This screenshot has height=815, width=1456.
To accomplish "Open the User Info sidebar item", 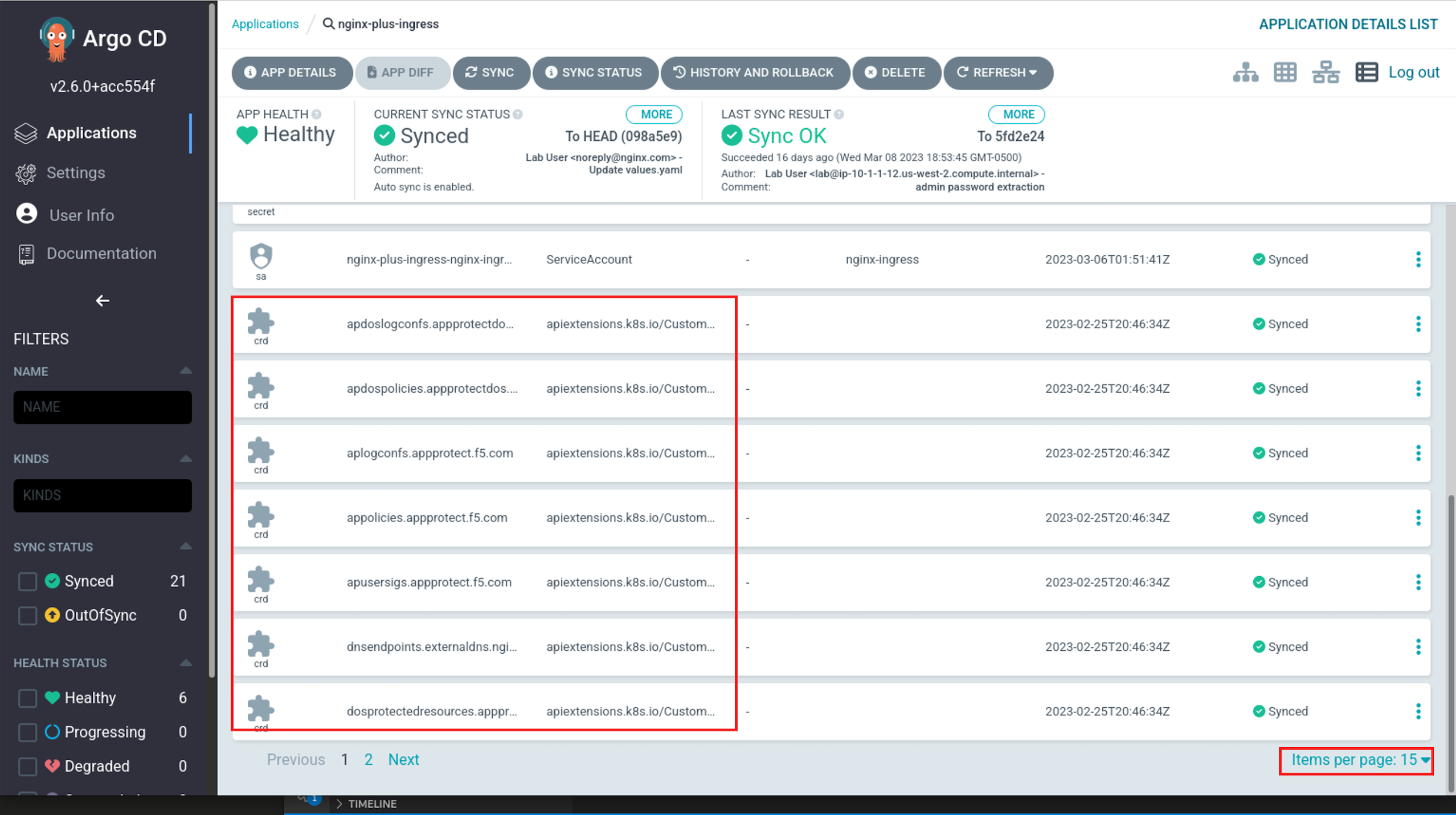I will [x=81, y=215].
